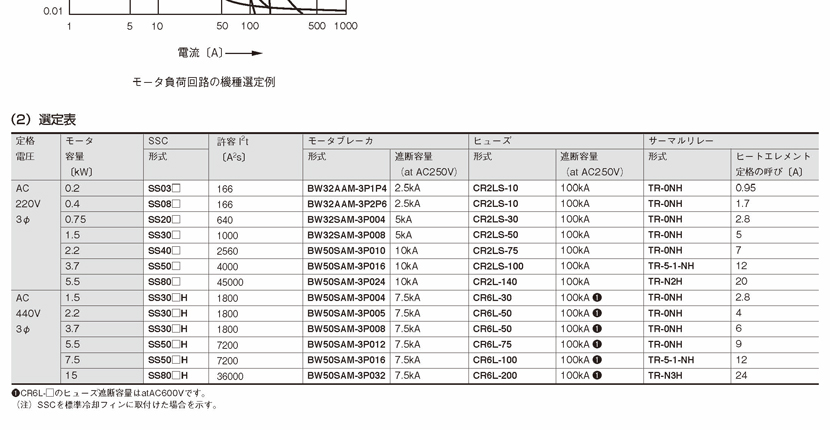Click the motor capacity "0.75"
Image resolution: width=830 pixels, height=430 pixels.
click(76, 219)
